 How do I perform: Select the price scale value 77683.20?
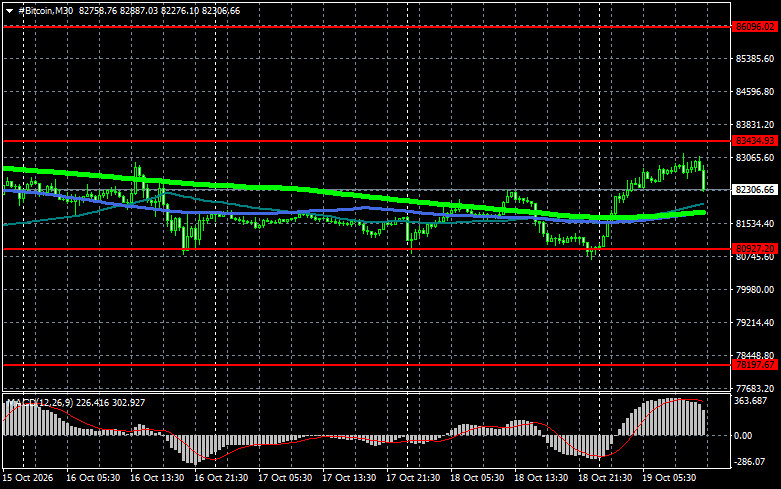[x=755, y=388]
